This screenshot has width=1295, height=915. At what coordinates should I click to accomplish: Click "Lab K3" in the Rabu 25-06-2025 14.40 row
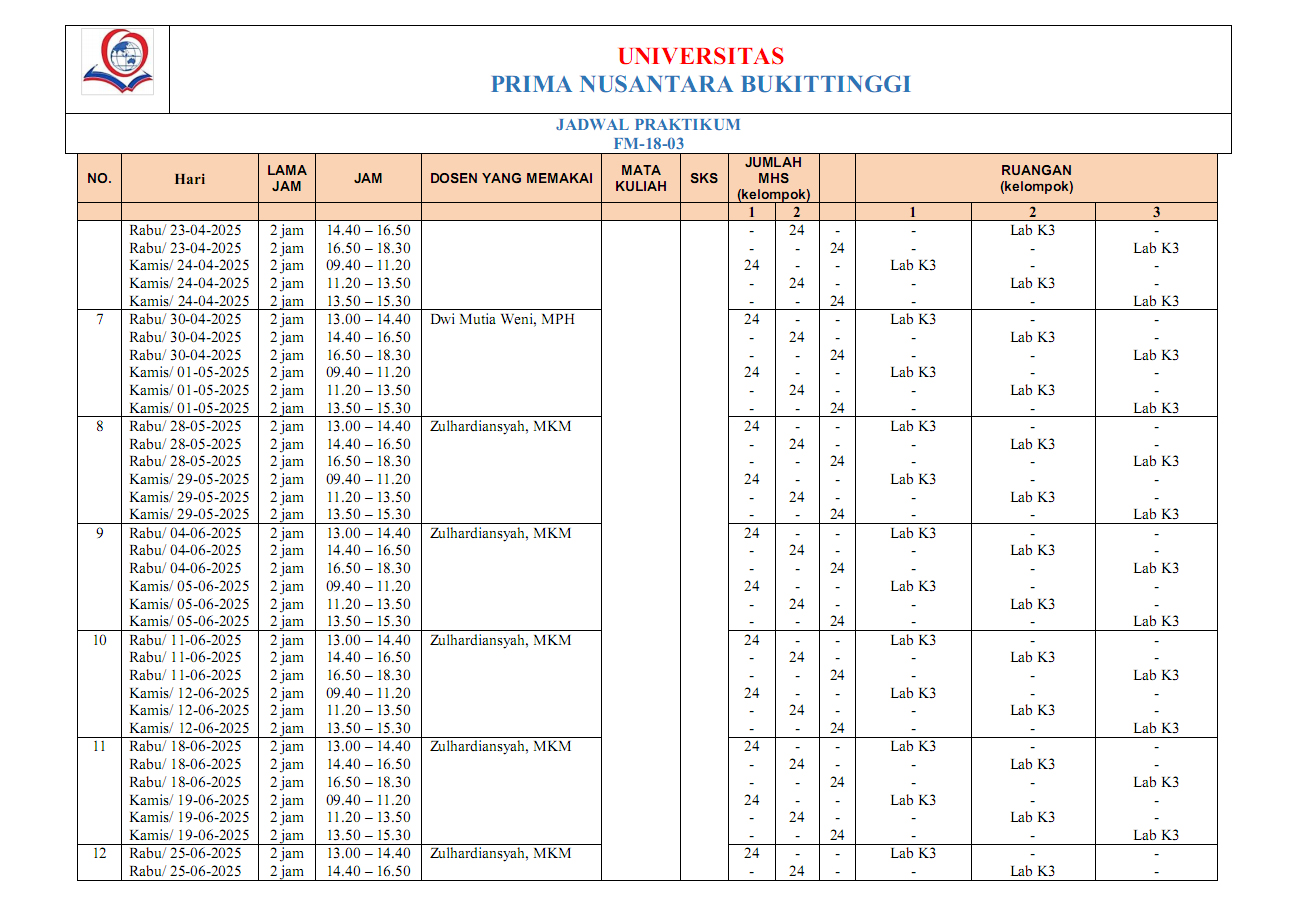[x=1033, y=871]
